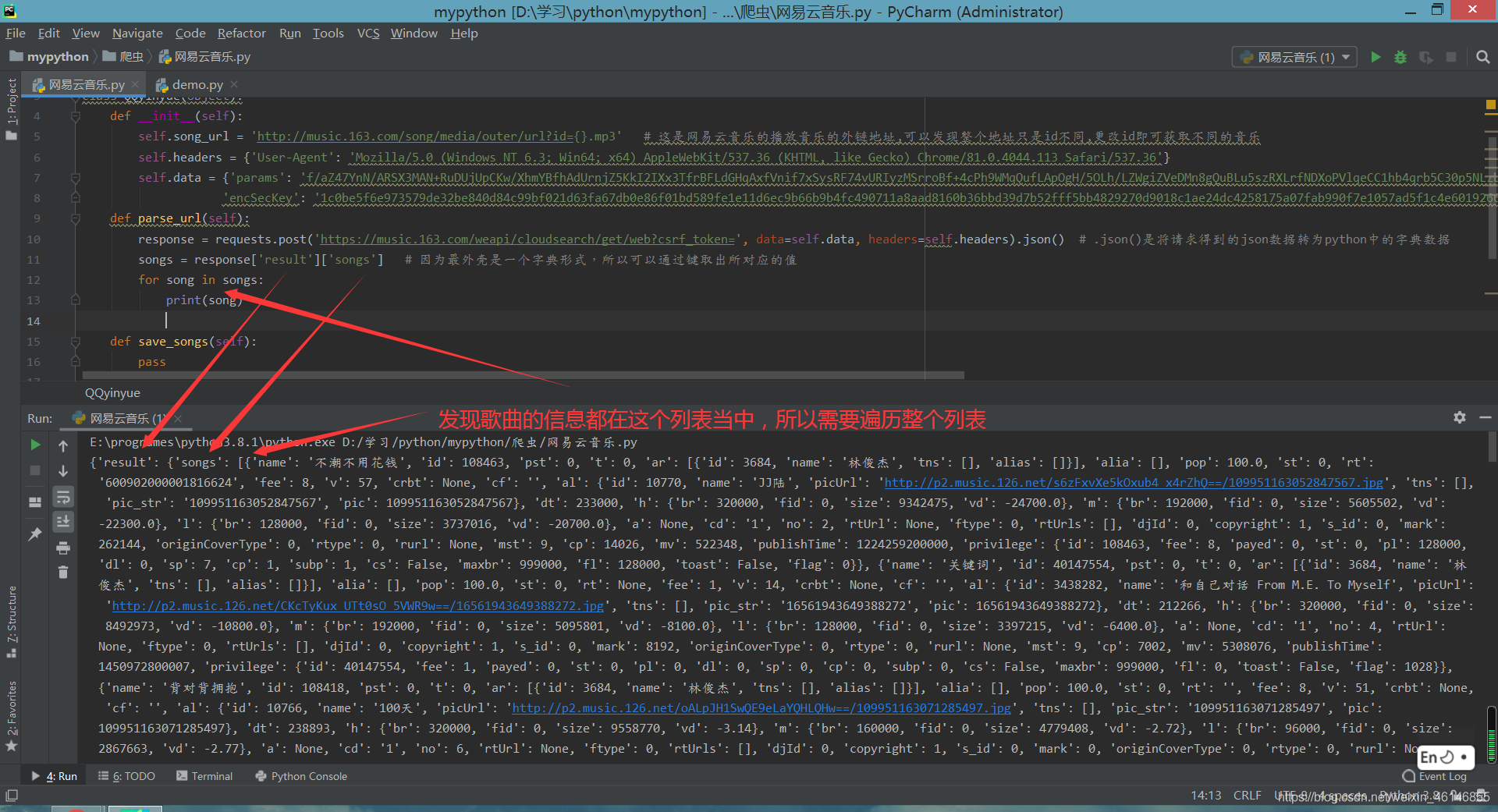The image size is (1498, 812).
Task: Clear all console output with the trash icon
Action: pyautogui.click(x=63, y=573)
